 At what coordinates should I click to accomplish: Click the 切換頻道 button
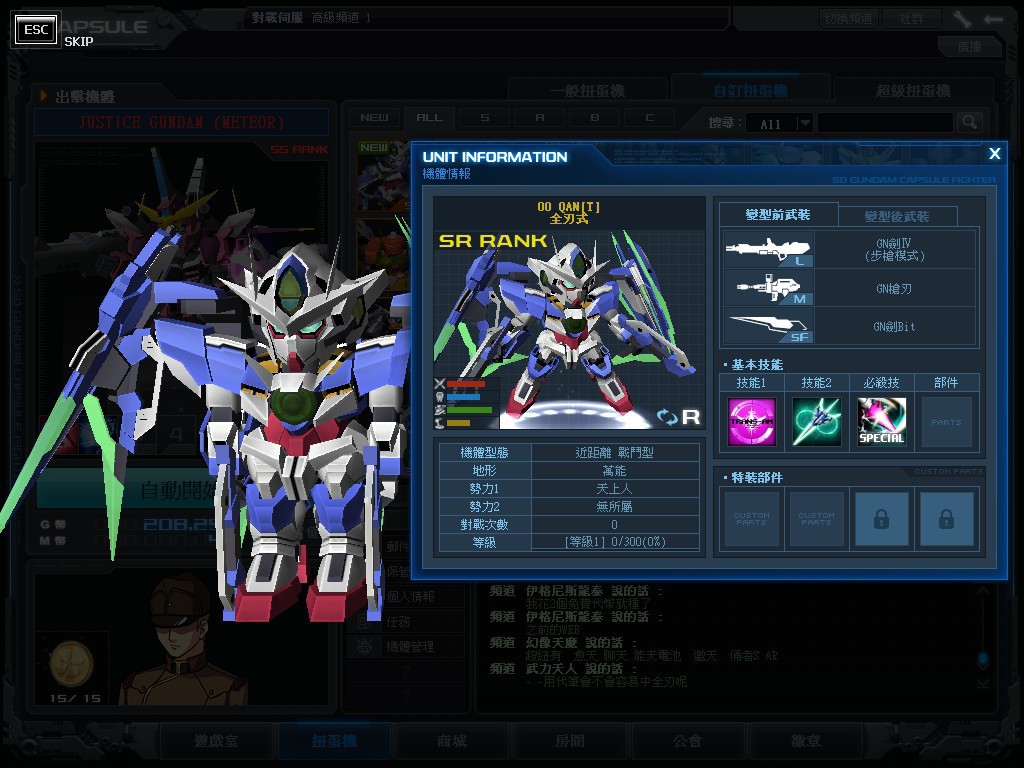[848, 18]
